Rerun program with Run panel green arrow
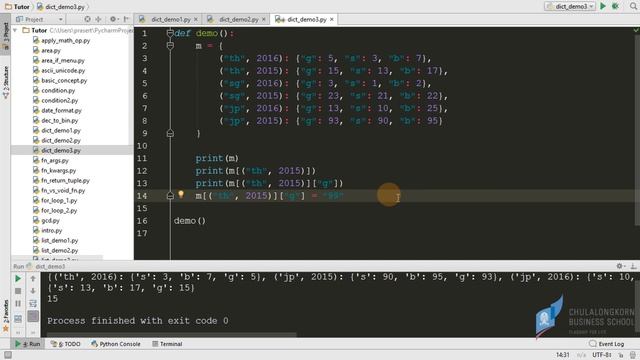The image size is (640, 360). click(x=18, y=279)
